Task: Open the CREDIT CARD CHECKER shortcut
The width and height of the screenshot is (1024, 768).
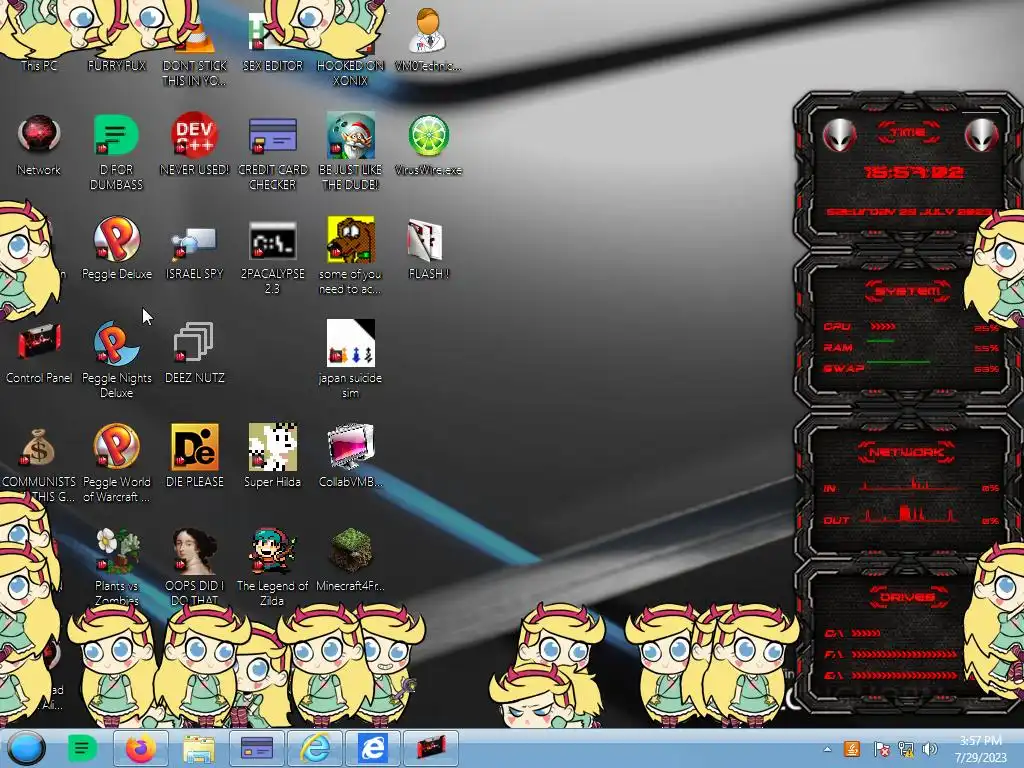Action: coord(272,135)
